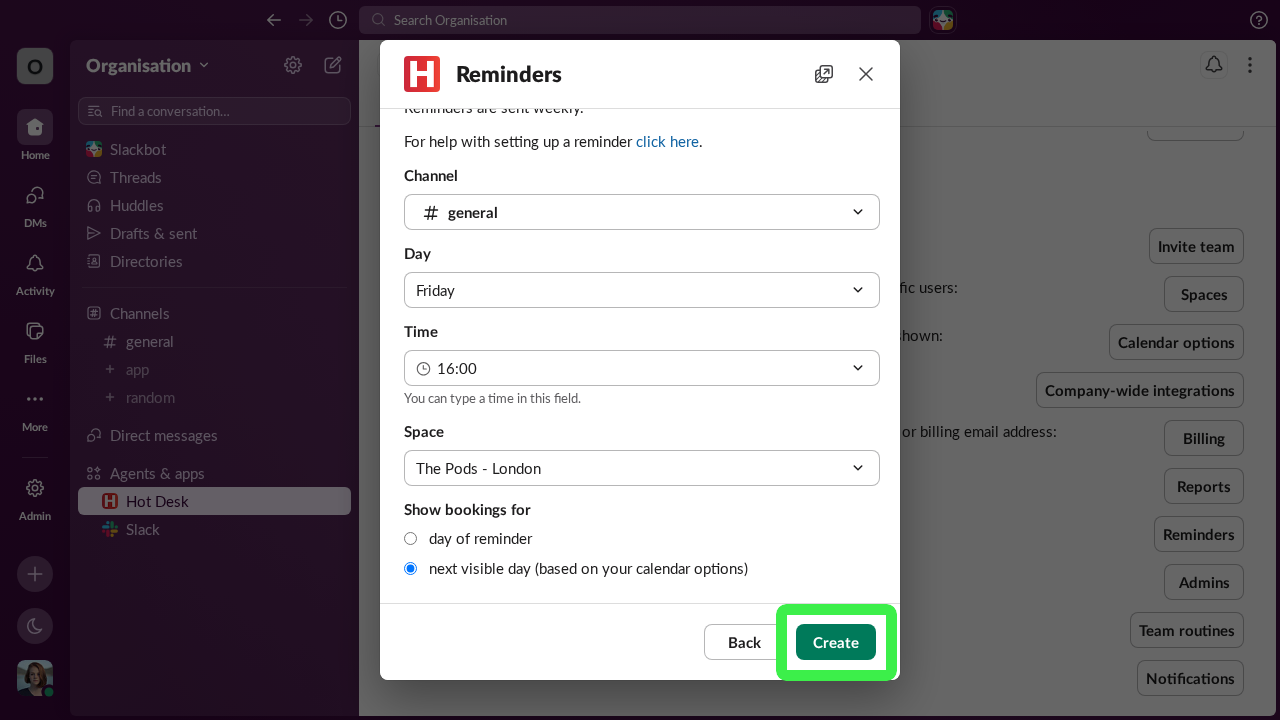Follow the click here help link
Screen dimensions: 1280x720
667,142
